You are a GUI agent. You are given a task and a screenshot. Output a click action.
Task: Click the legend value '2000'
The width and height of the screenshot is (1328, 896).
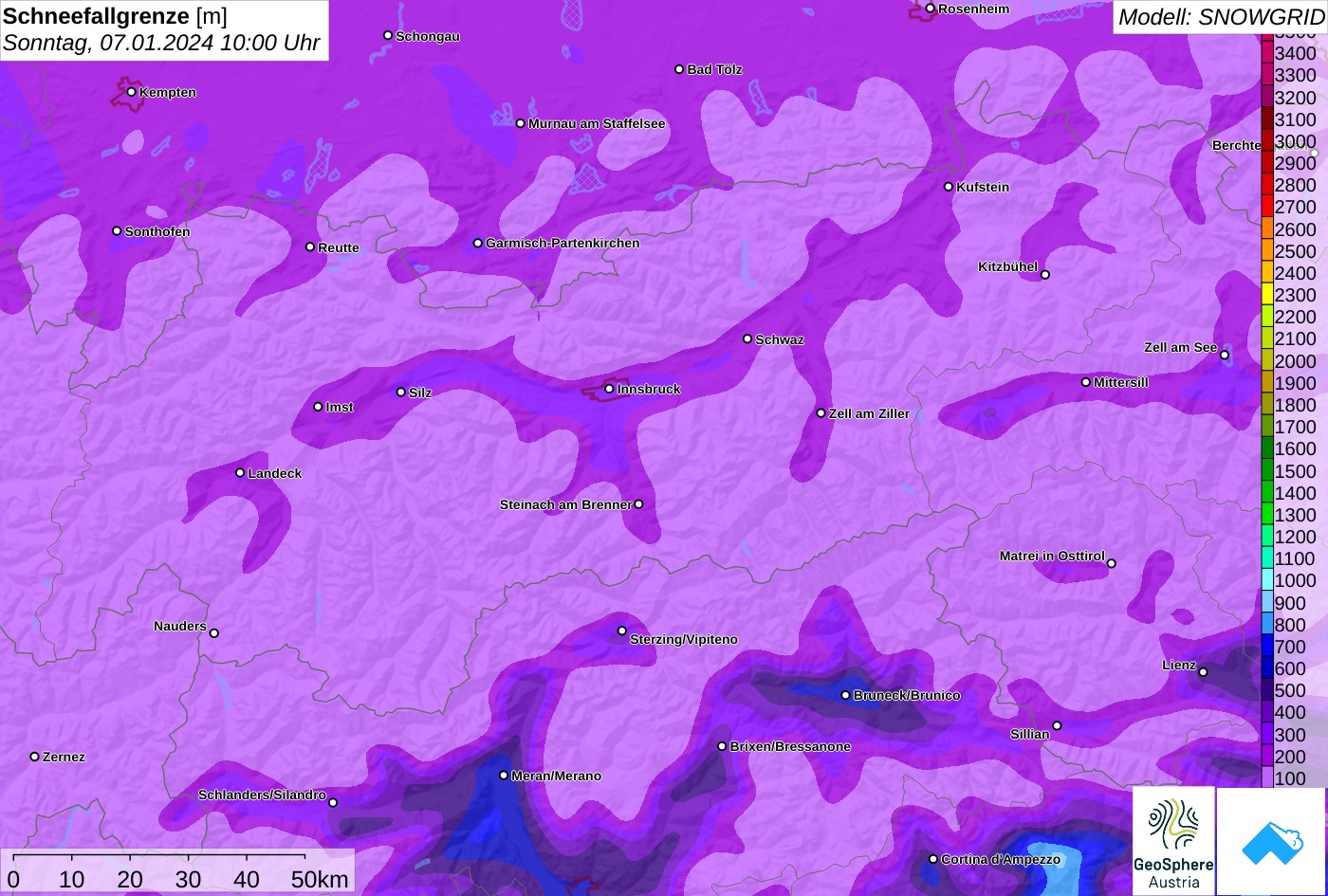coord(1295,361)
